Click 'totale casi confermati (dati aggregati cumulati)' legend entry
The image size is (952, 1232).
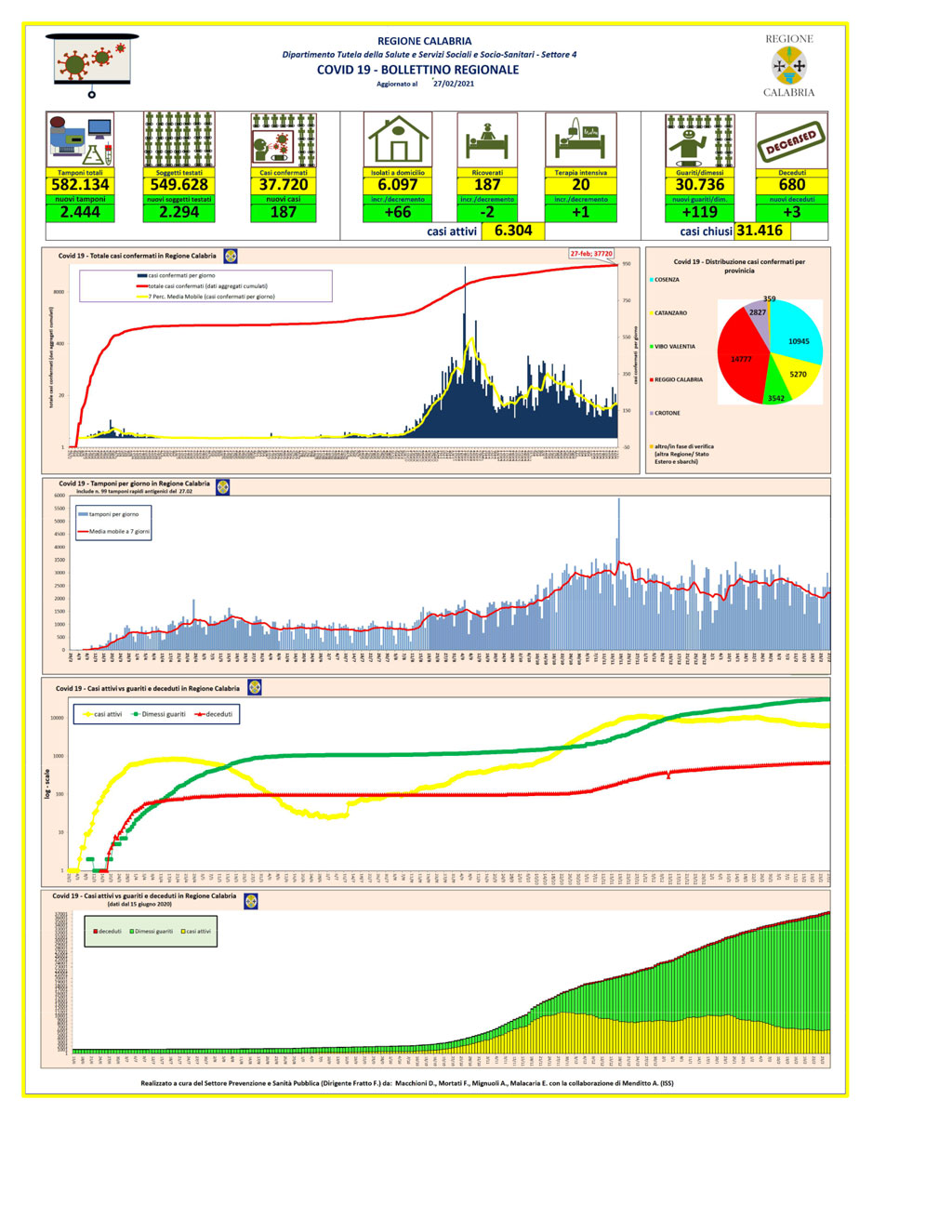[x=203, y=286]
